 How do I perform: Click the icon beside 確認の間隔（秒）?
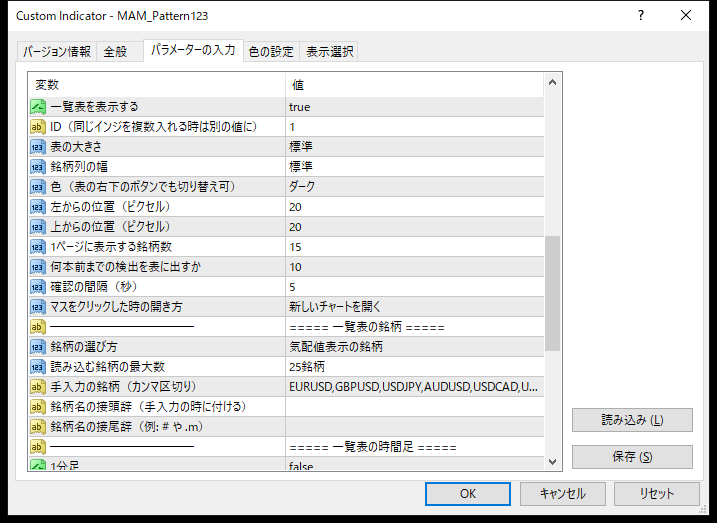[38, 287]
